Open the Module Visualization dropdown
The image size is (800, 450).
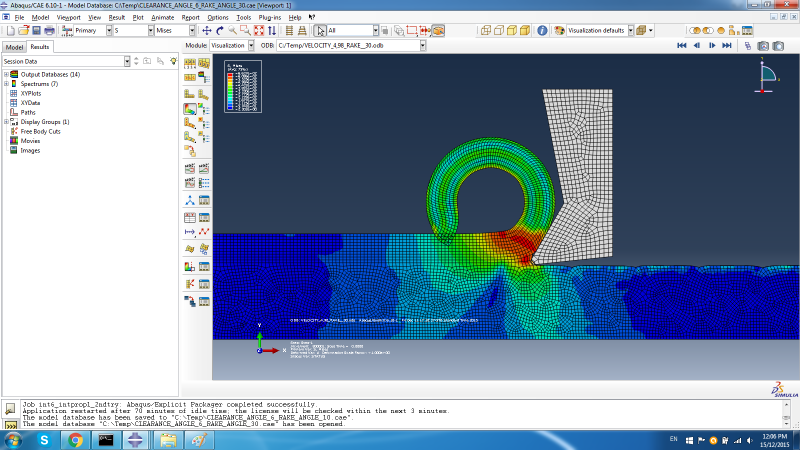tap(251, 45)
